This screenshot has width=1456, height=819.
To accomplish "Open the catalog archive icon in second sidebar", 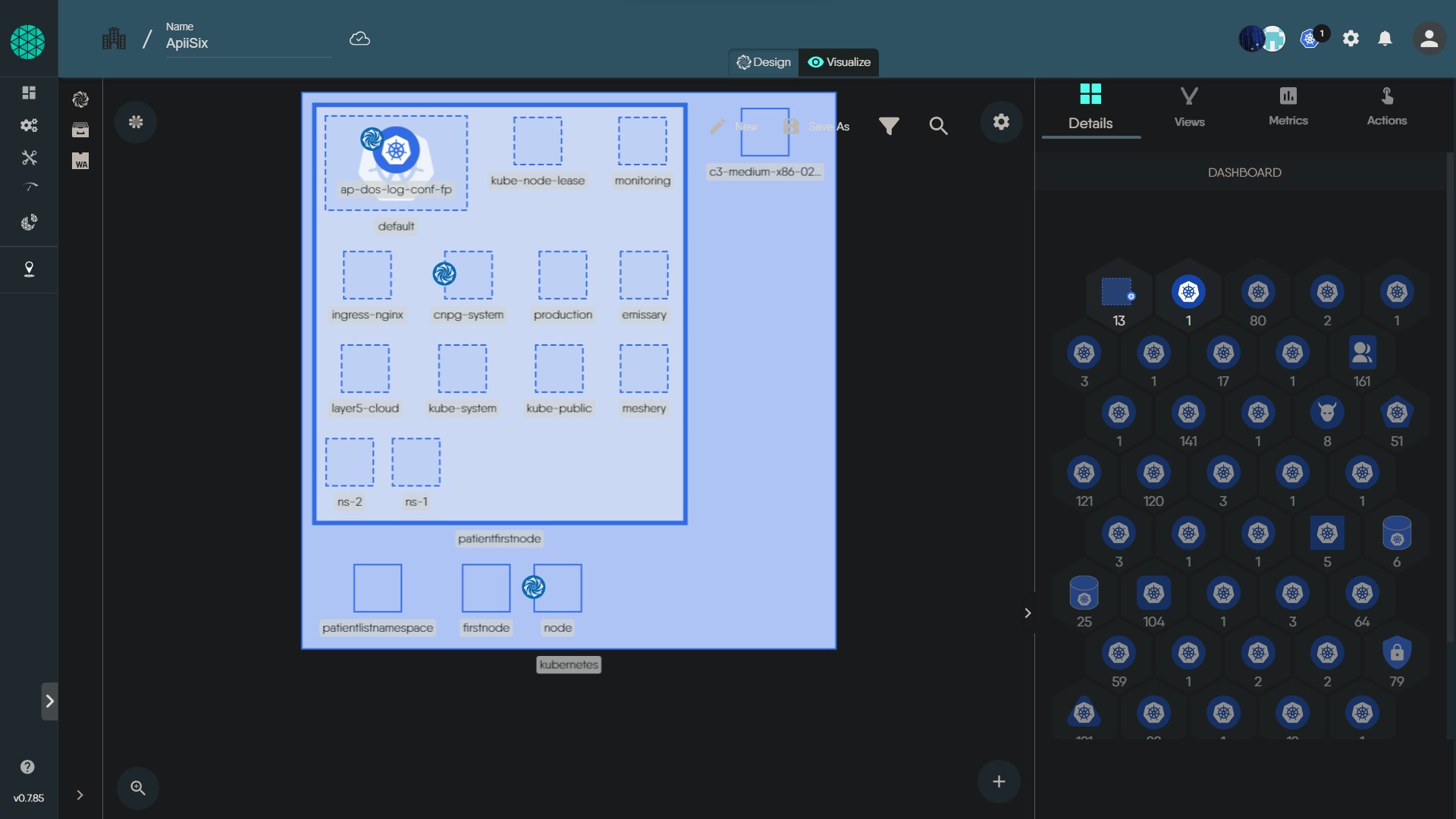I will coord(80,130).
